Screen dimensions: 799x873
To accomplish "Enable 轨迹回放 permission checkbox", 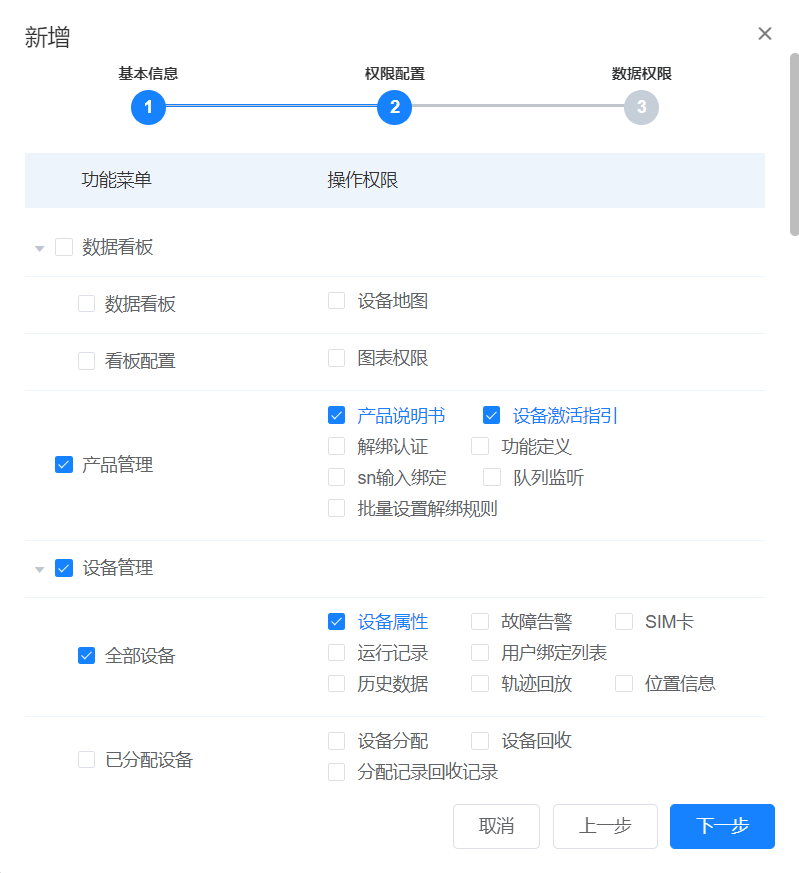I will [480, 684].
